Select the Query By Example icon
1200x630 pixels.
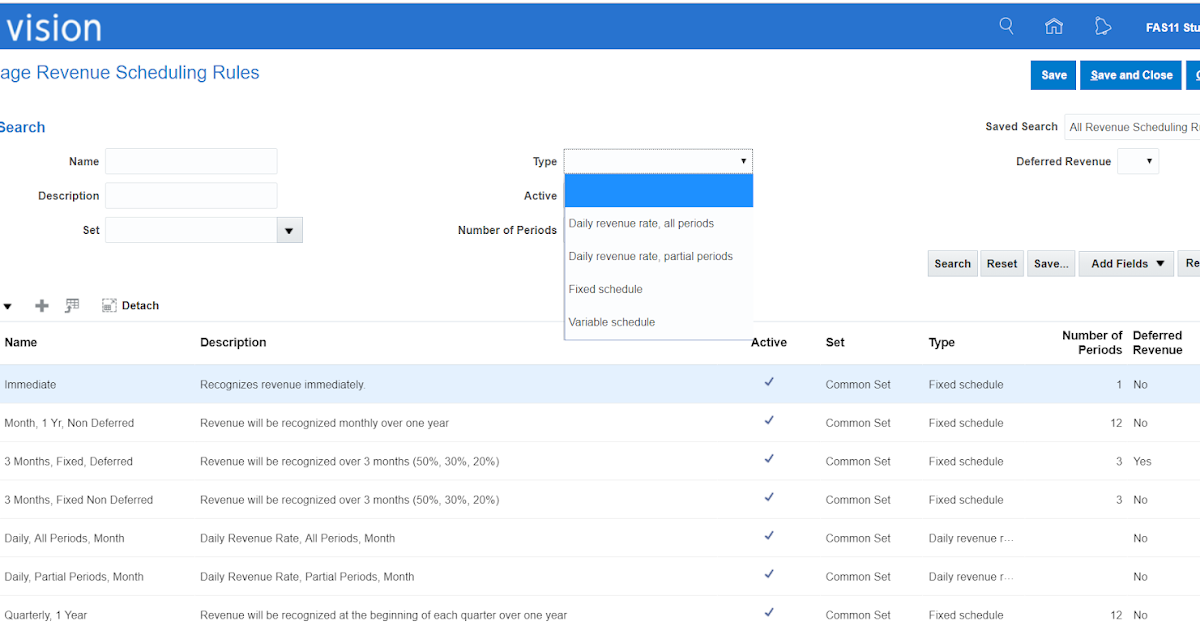click(71, 305)
